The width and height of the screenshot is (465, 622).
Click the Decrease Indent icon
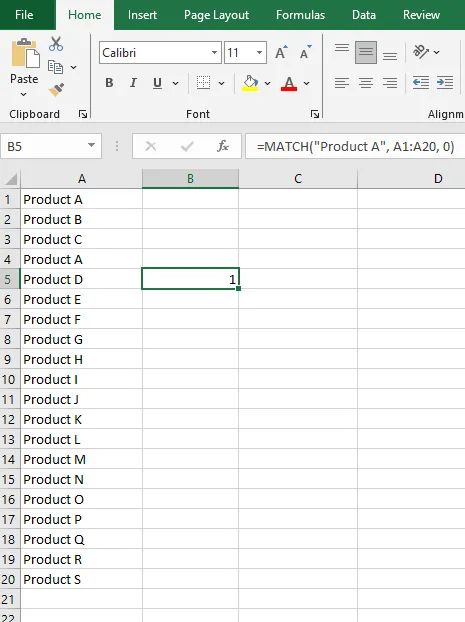point(421,83)
